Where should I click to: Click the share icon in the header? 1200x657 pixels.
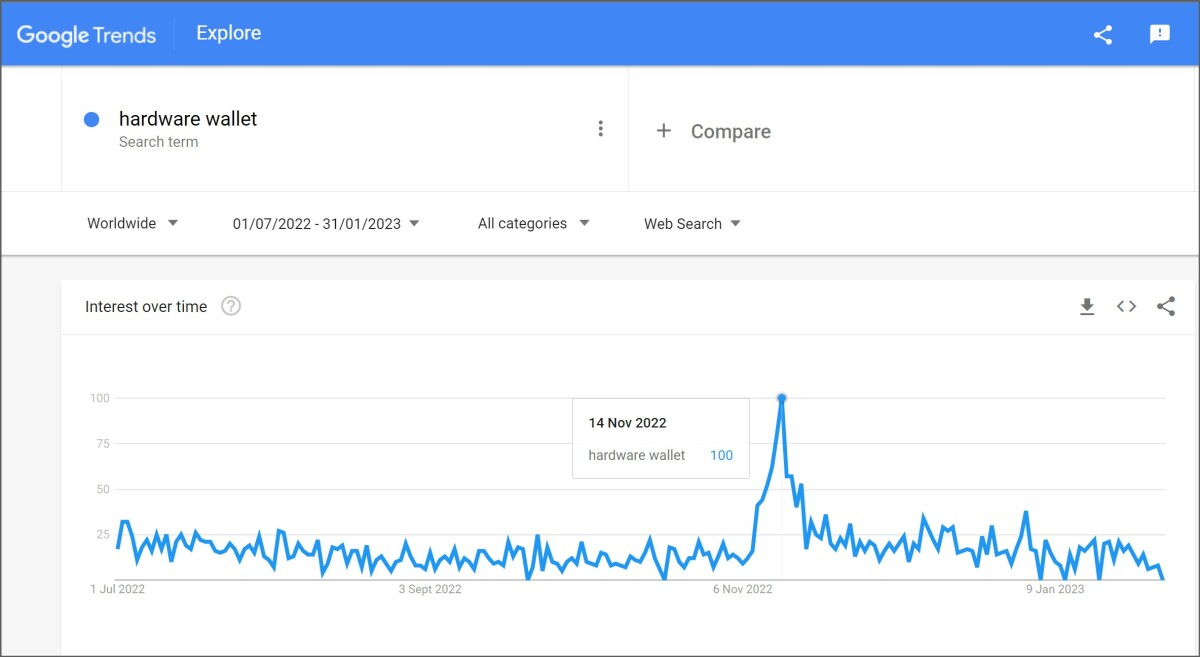tap(1103, 35)
